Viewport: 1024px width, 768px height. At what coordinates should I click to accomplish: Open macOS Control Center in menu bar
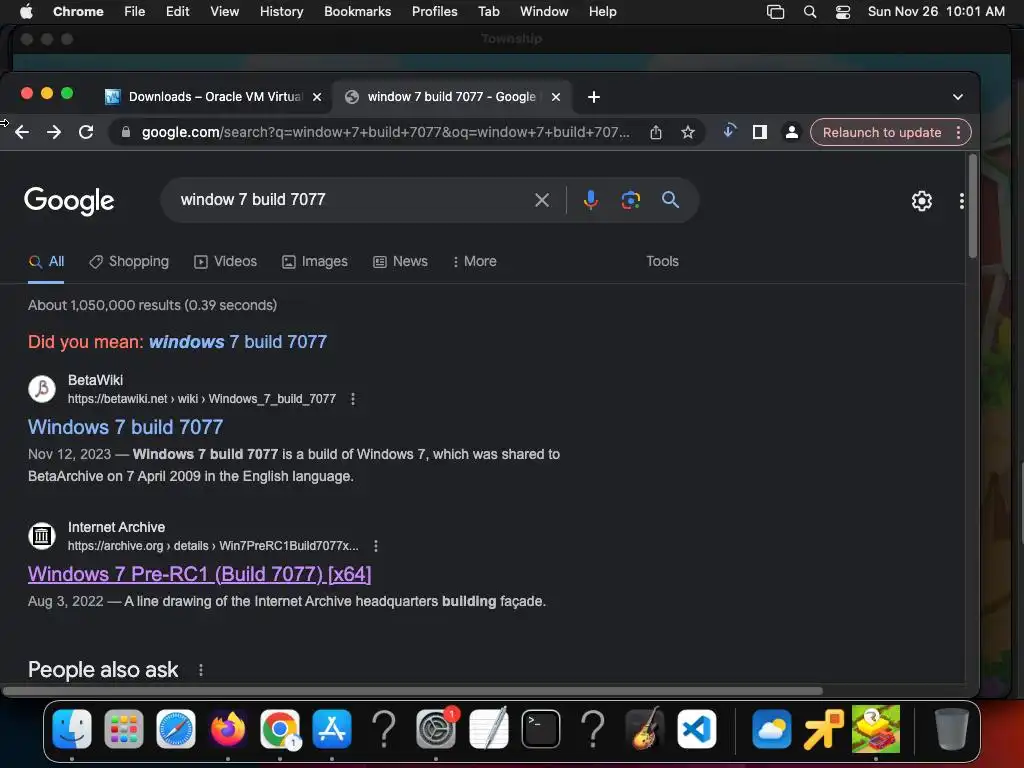tap(843, 12)
